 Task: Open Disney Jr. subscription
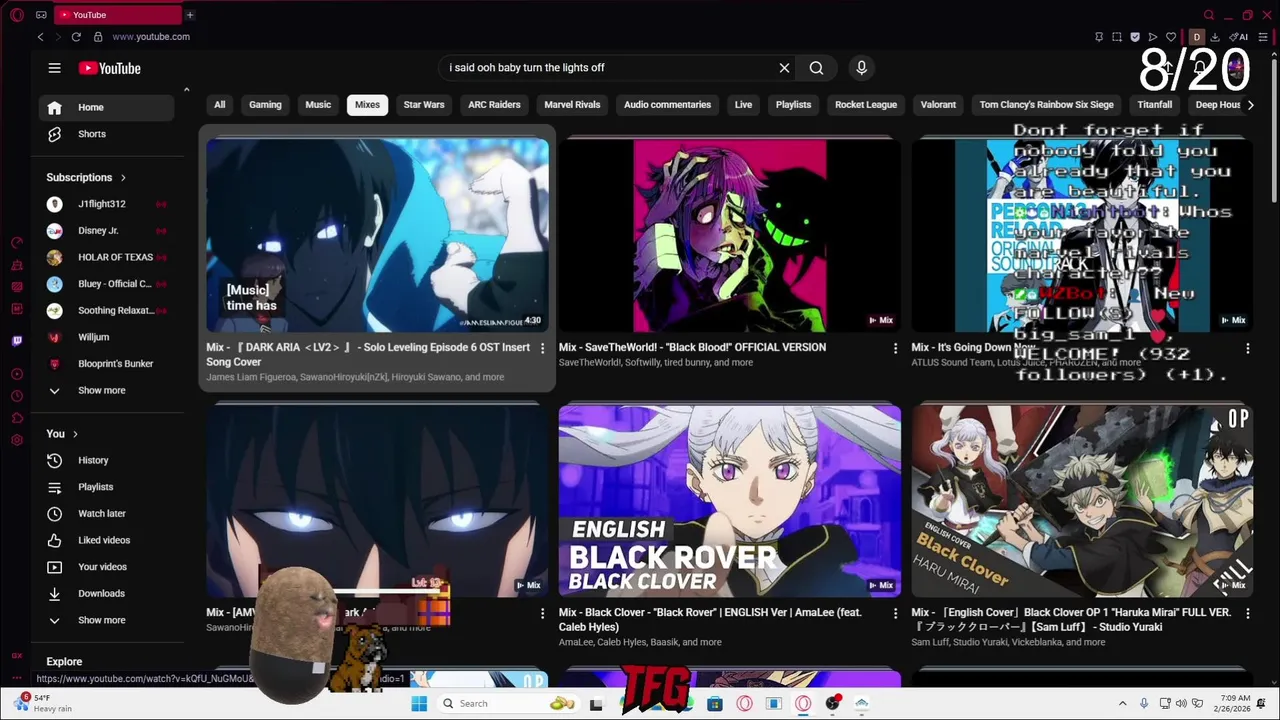point(107,230)
